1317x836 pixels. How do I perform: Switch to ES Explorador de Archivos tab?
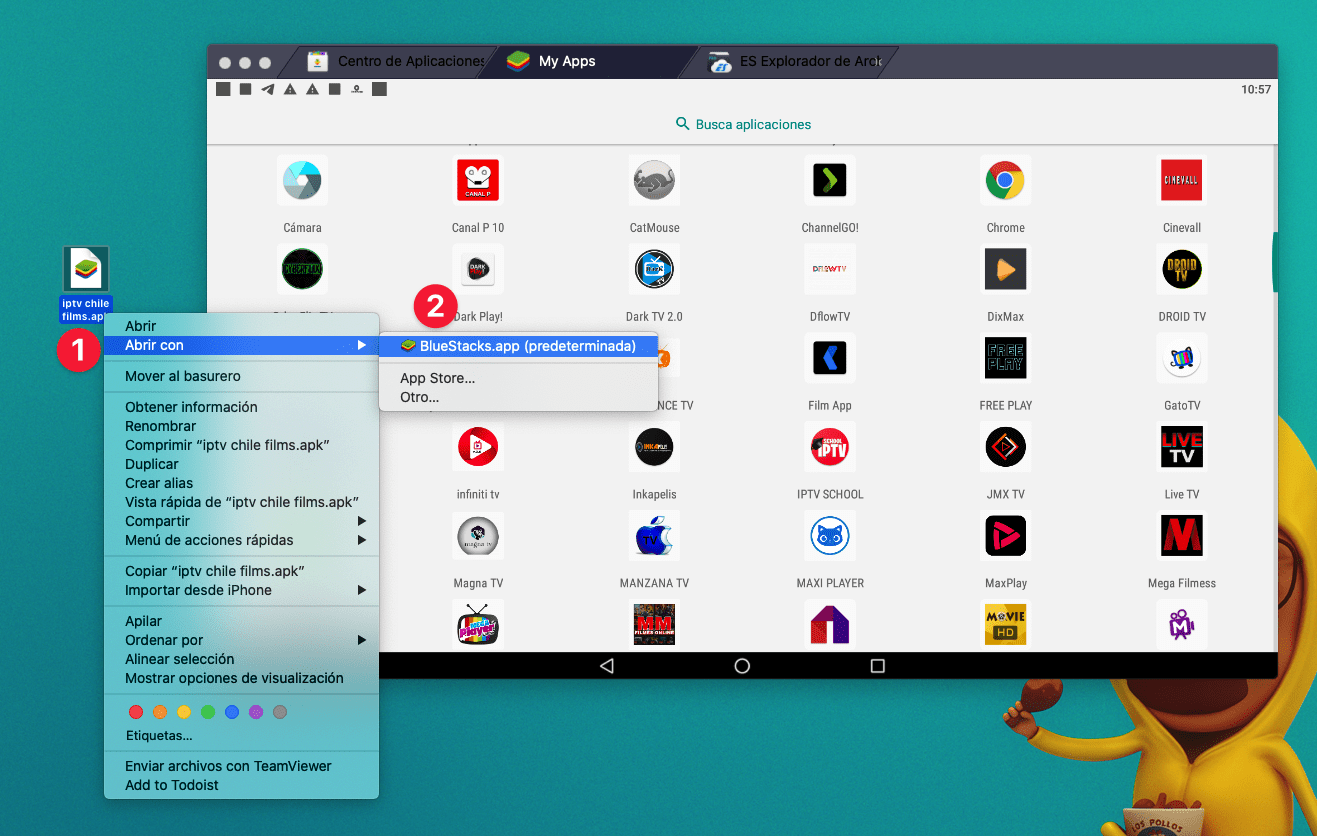tap(790, 61)
